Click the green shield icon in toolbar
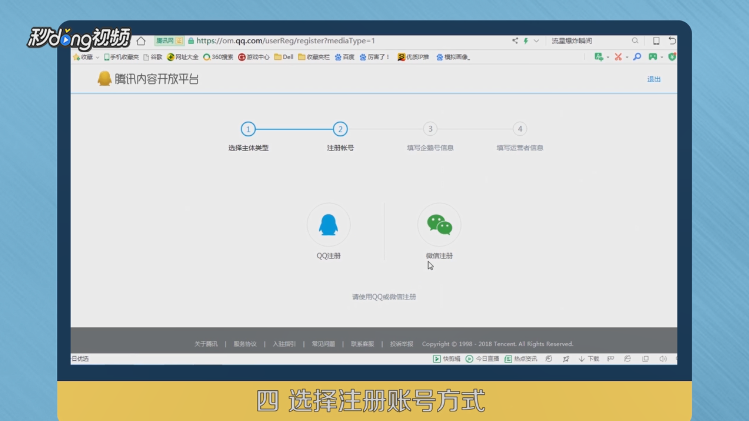The height and width of the screenshot is (421, 749). [672, 57]
